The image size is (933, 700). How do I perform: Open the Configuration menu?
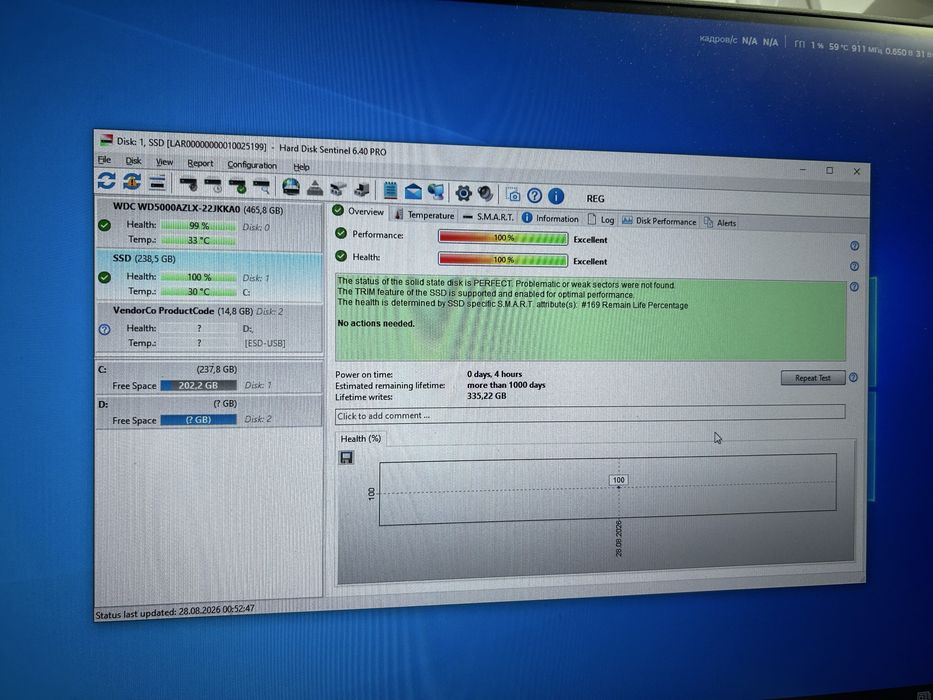tap(252, 165)
